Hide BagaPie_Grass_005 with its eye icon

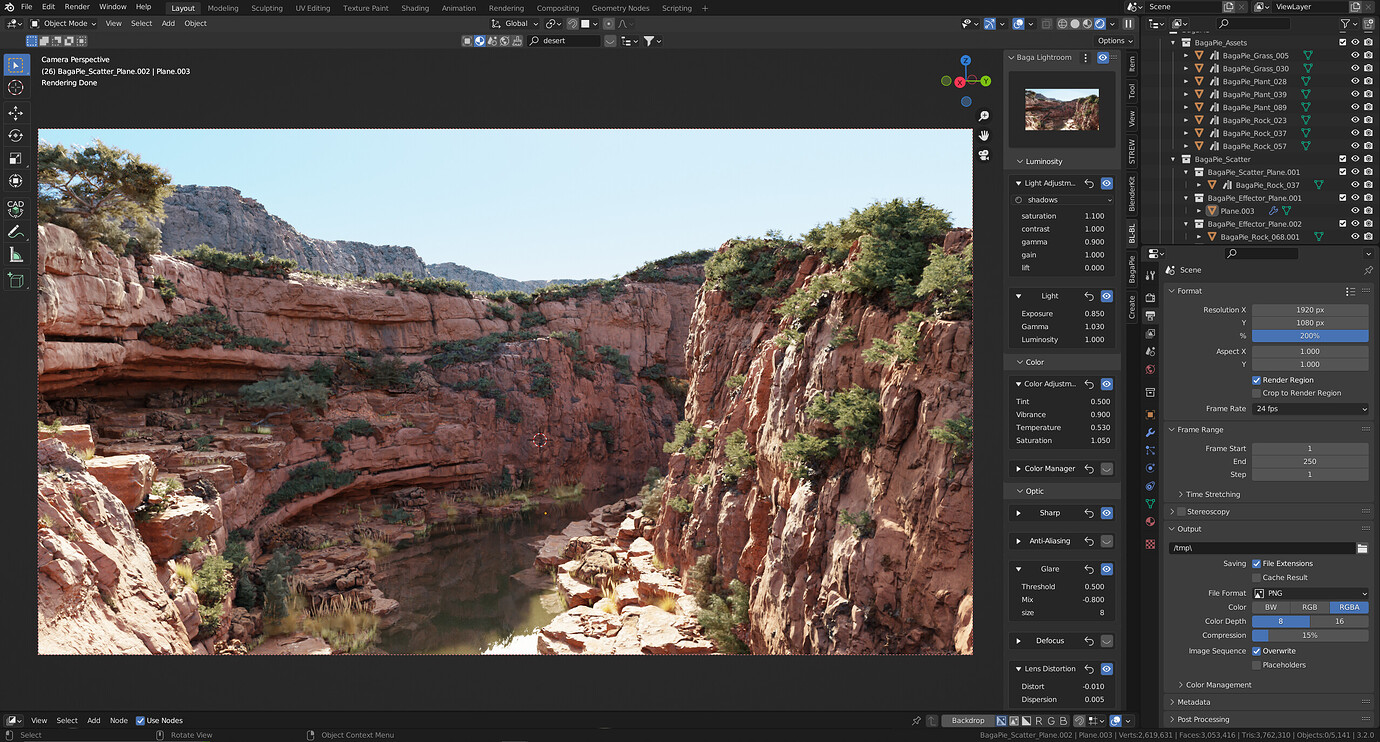pos(1355,55)
